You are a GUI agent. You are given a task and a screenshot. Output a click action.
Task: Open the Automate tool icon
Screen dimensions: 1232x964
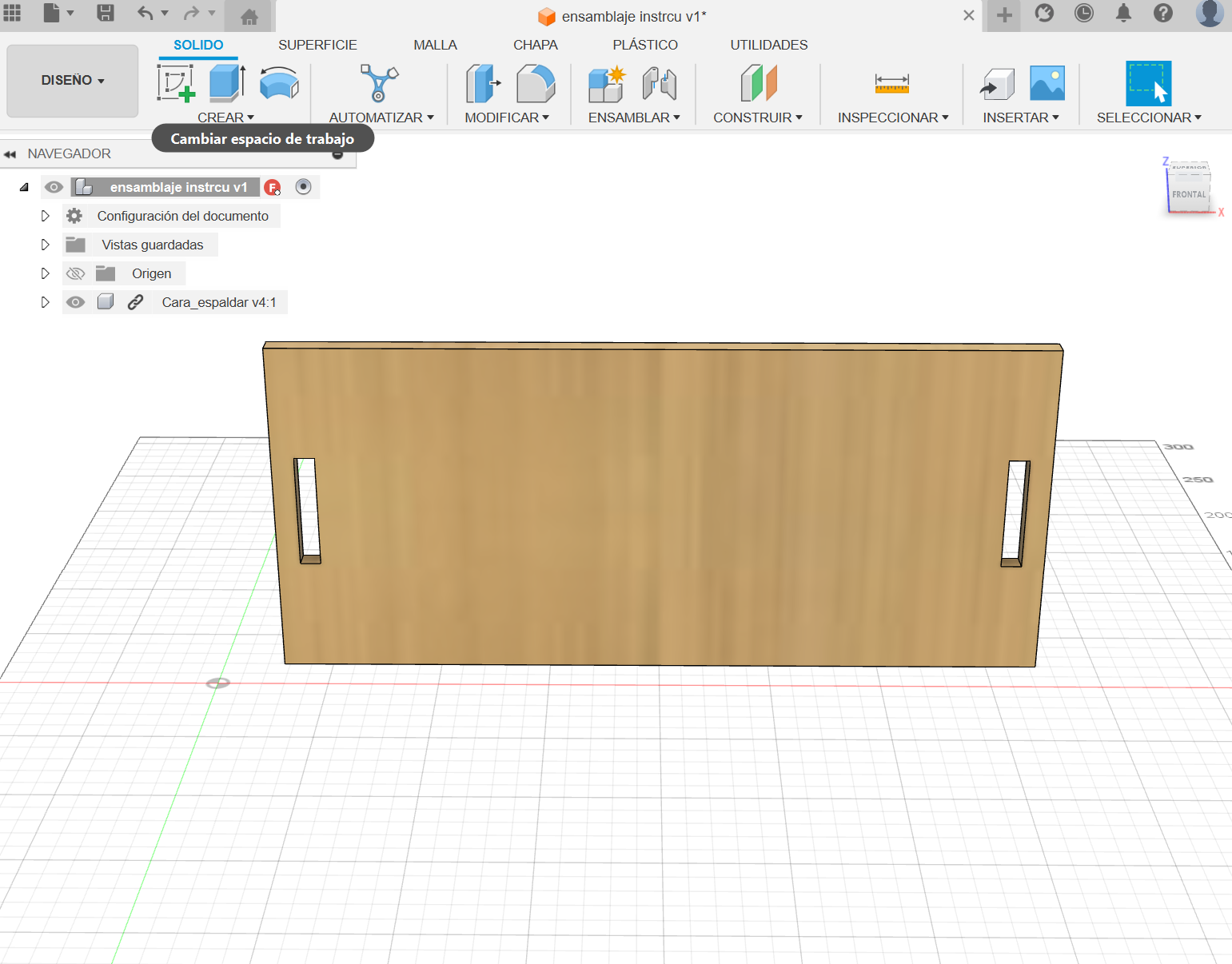[x=379, y=83]
